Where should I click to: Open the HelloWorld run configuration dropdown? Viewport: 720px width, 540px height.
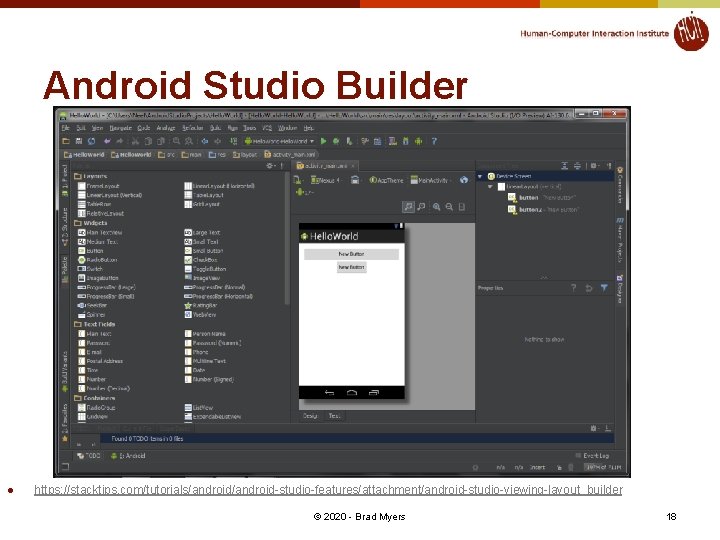click(x=280, y=141)
